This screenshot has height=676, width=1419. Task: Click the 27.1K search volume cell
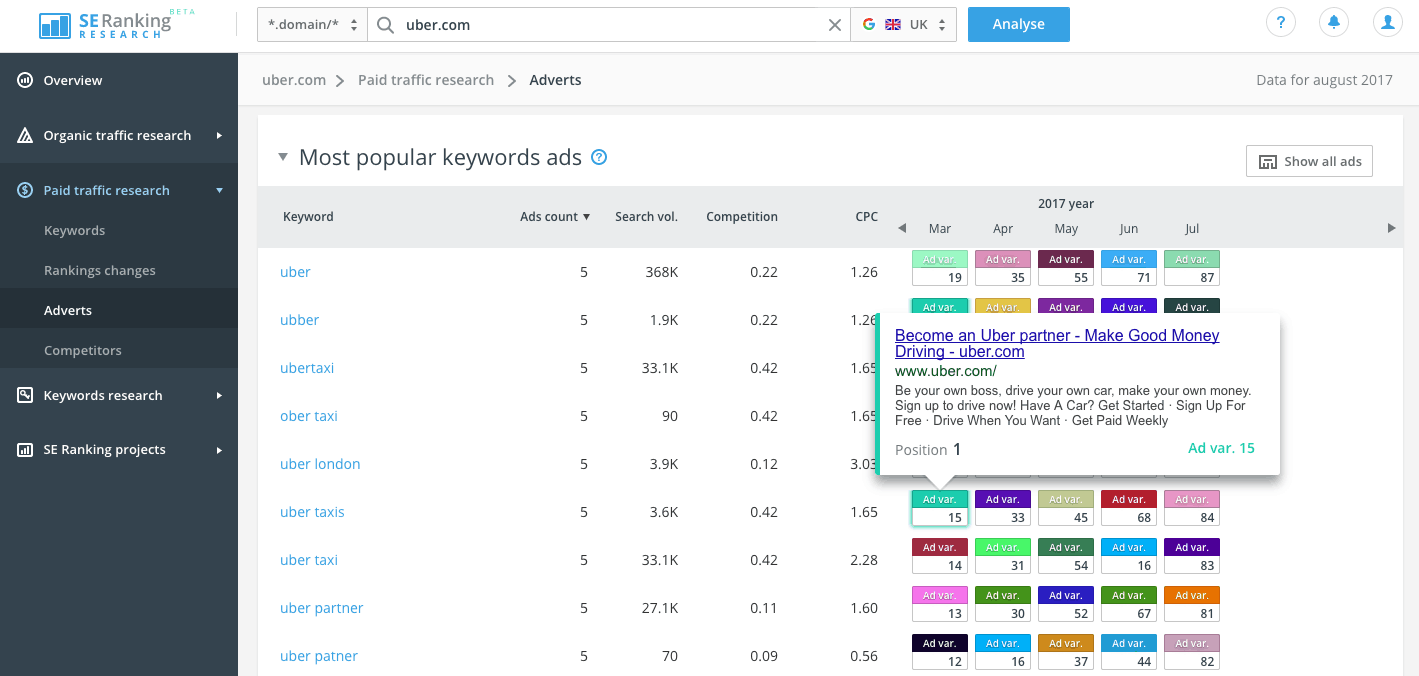(659, 608)
